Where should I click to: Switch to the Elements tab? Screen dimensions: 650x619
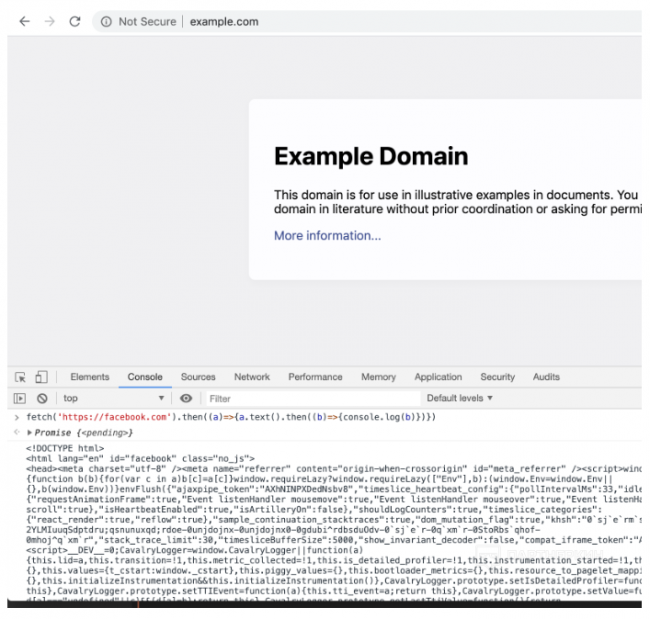coord(89,377)
